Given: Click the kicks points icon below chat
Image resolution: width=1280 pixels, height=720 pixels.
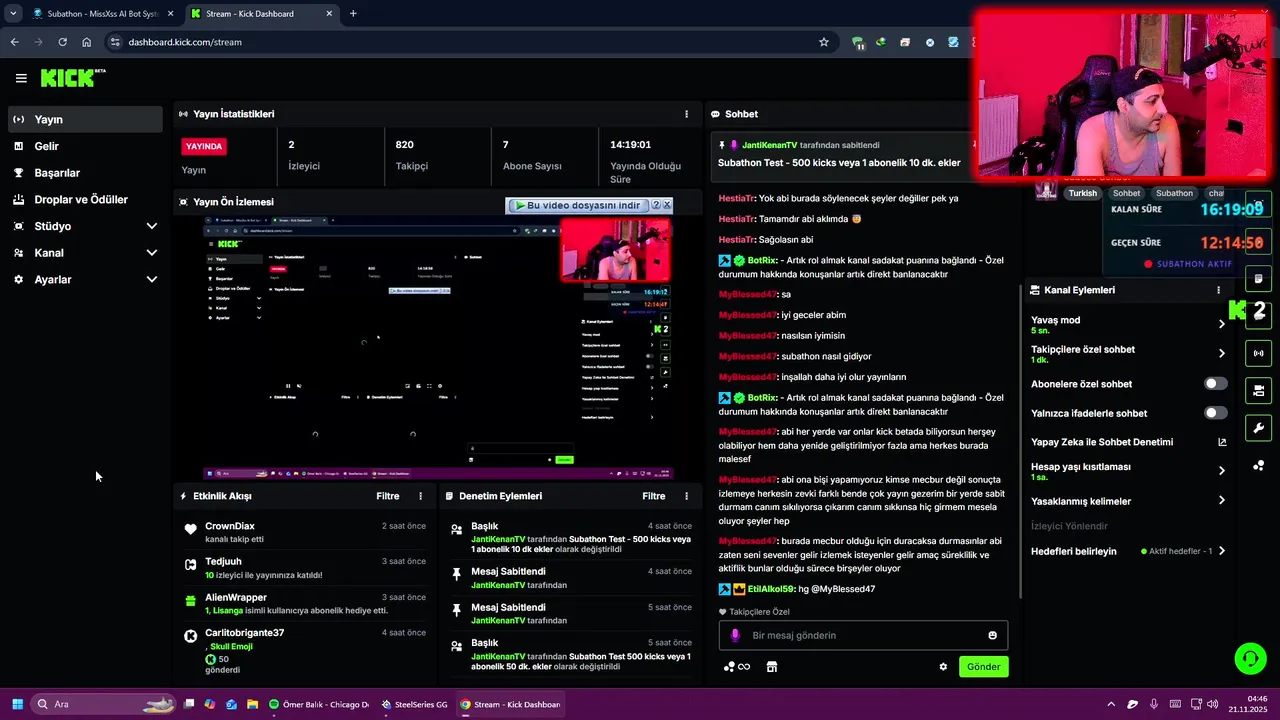Looking at the screenshot, I should point(736,667).
